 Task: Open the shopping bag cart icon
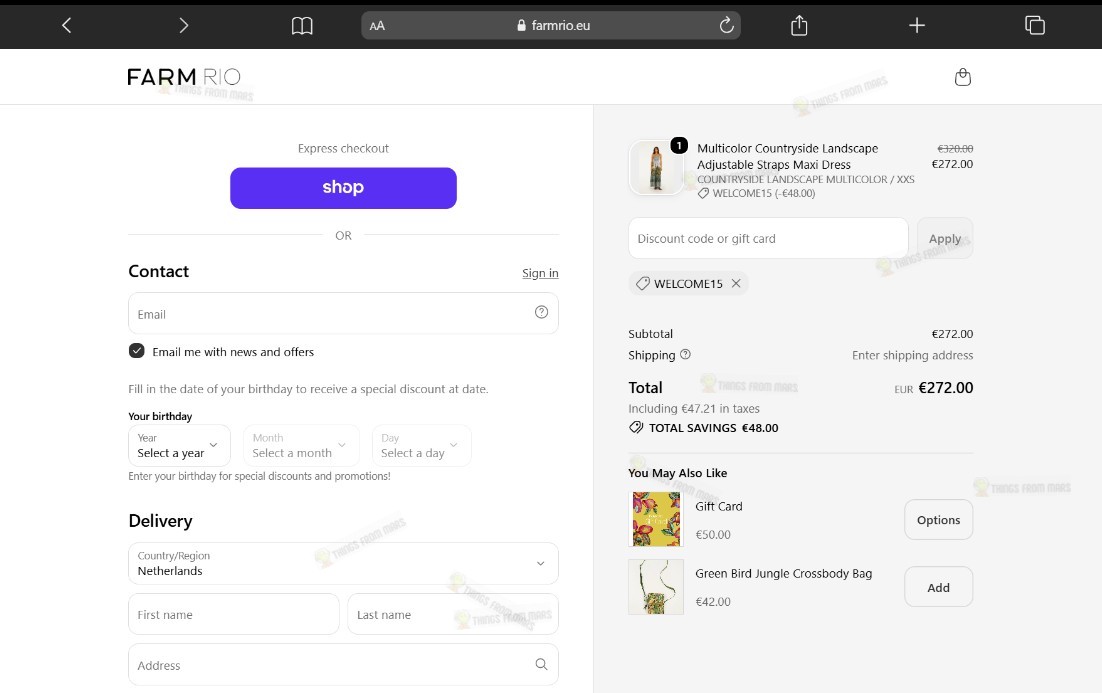click(963, 77)
